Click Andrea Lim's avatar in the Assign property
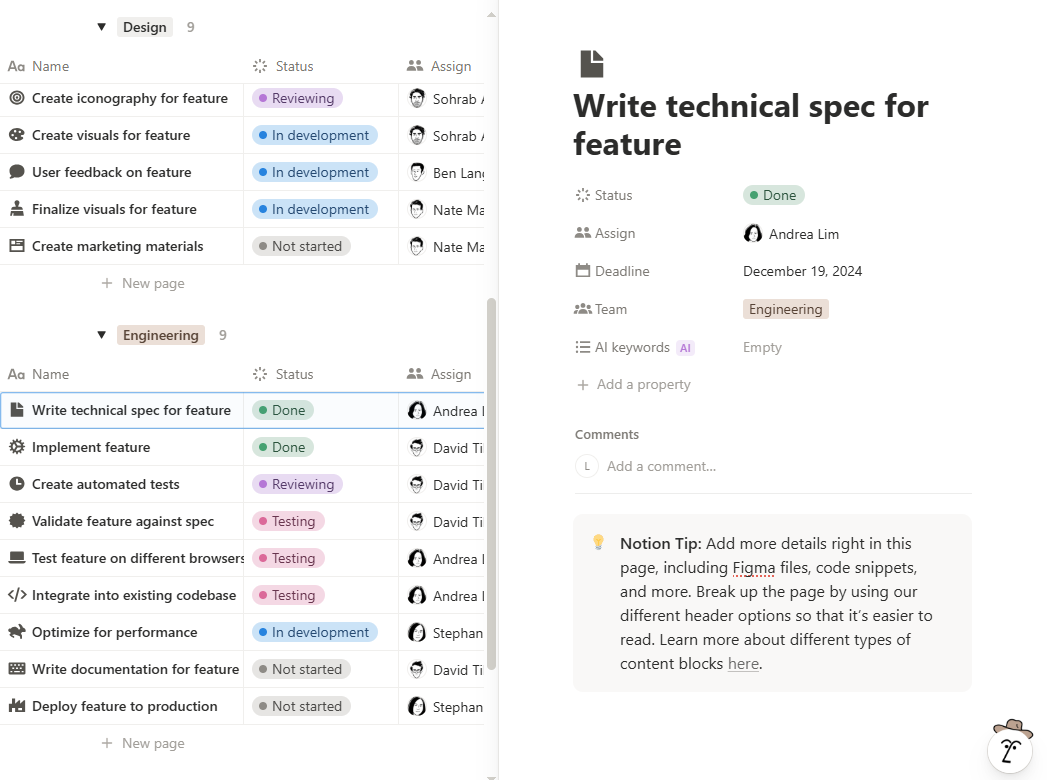 (x=753, y=233)
